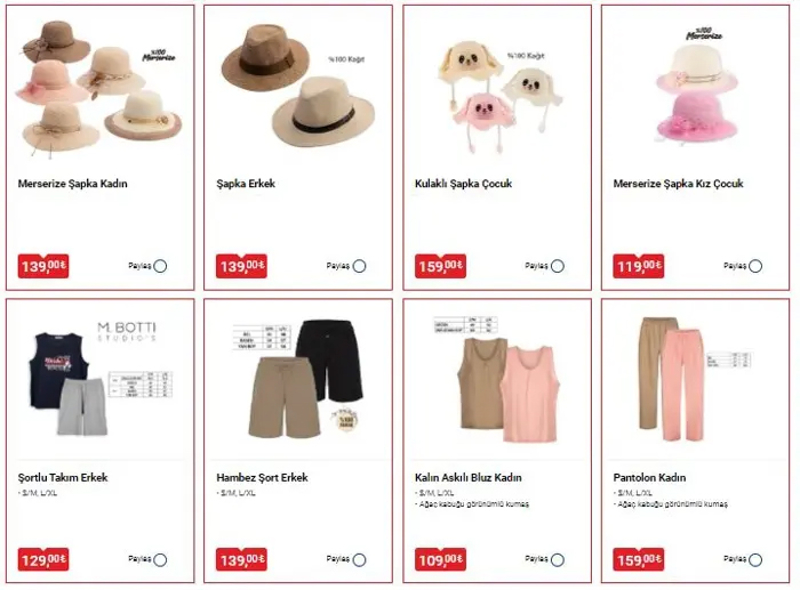Click the 119,00₺ price tag
This screenshot has height=590, width=800.
click(x=638, y=266)
